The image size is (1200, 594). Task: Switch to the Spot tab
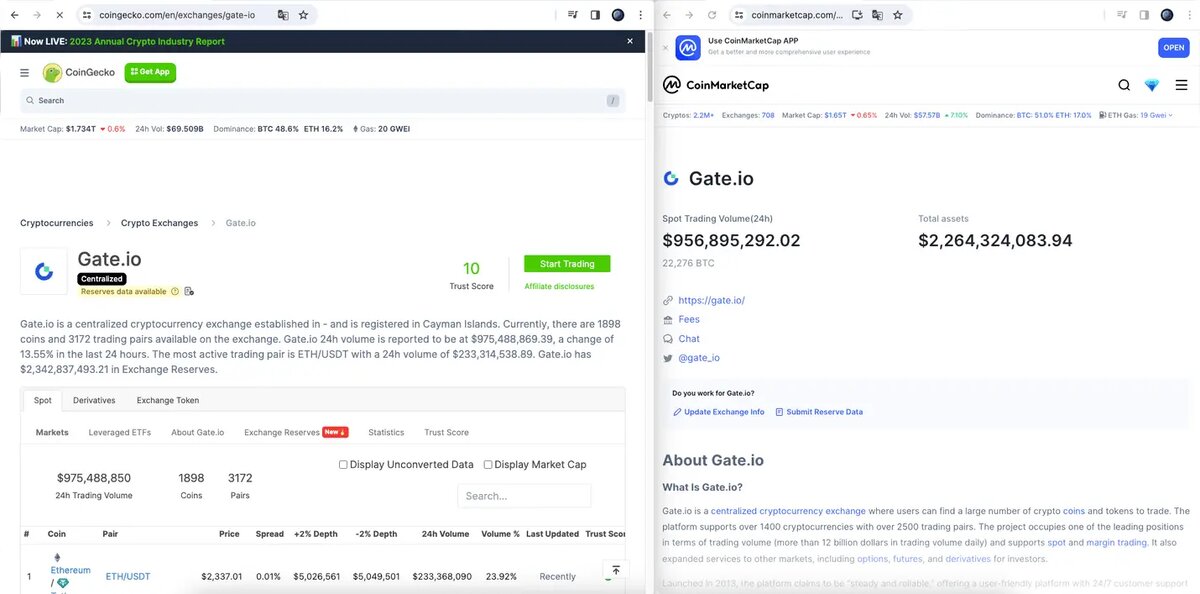tap(42, 400)
